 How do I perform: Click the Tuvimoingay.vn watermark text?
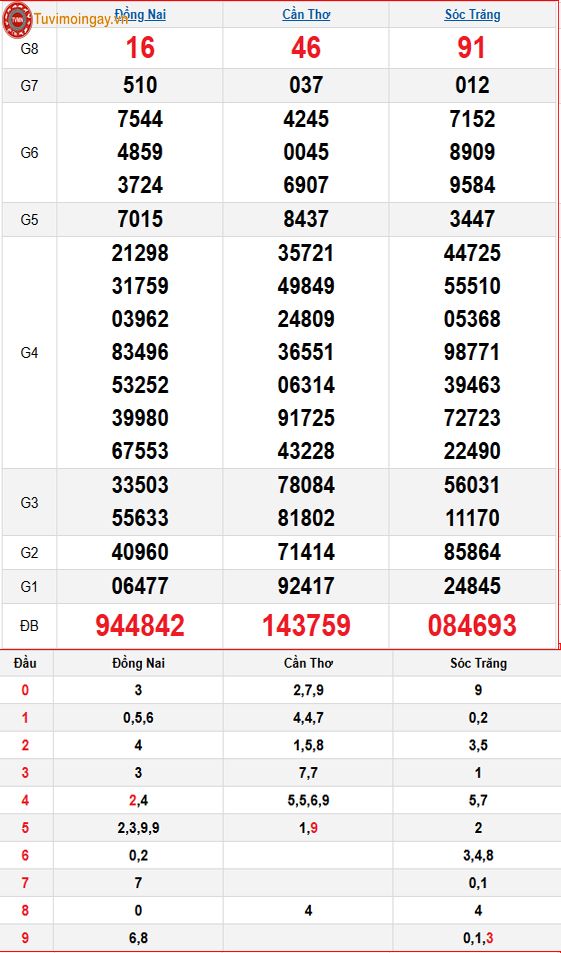pos(81,19)
